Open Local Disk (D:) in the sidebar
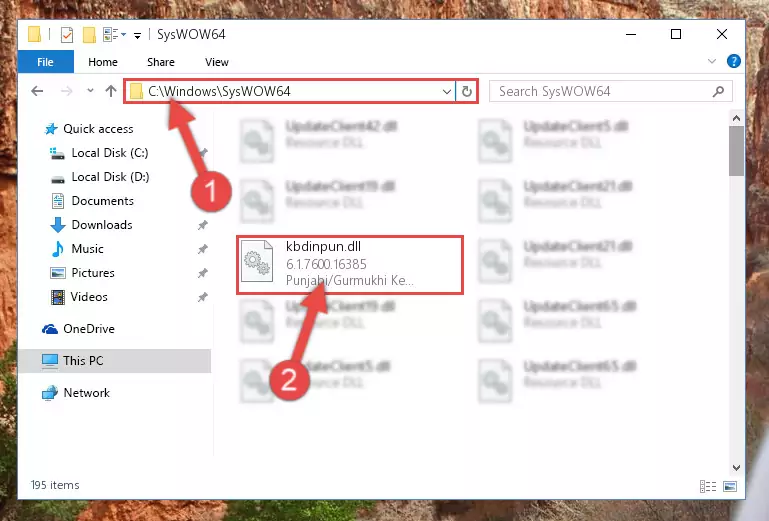 110,177
